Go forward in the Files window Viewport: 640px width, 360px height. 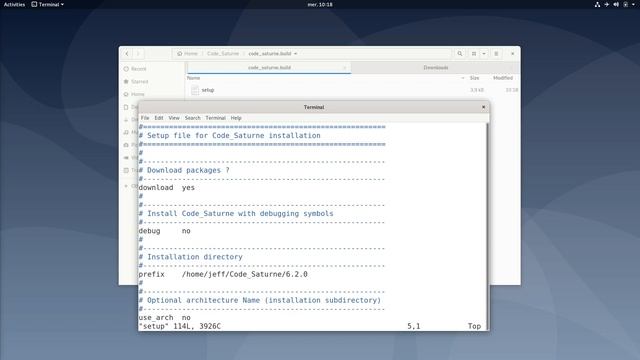(138, 53)
